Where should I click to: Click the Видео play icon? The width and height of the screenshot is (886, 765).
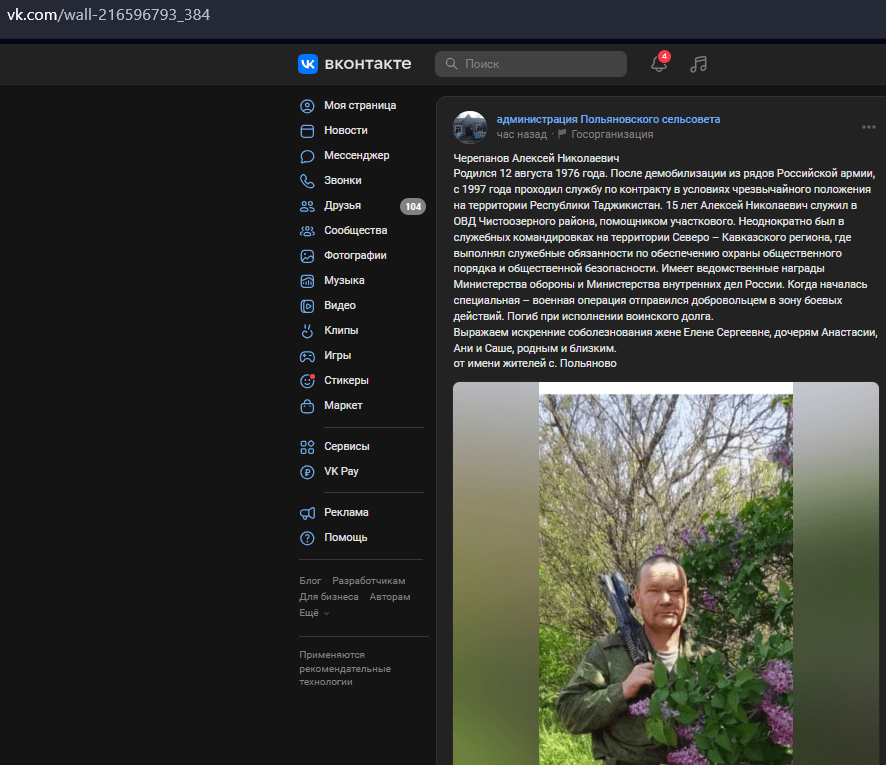coord(307,306)
